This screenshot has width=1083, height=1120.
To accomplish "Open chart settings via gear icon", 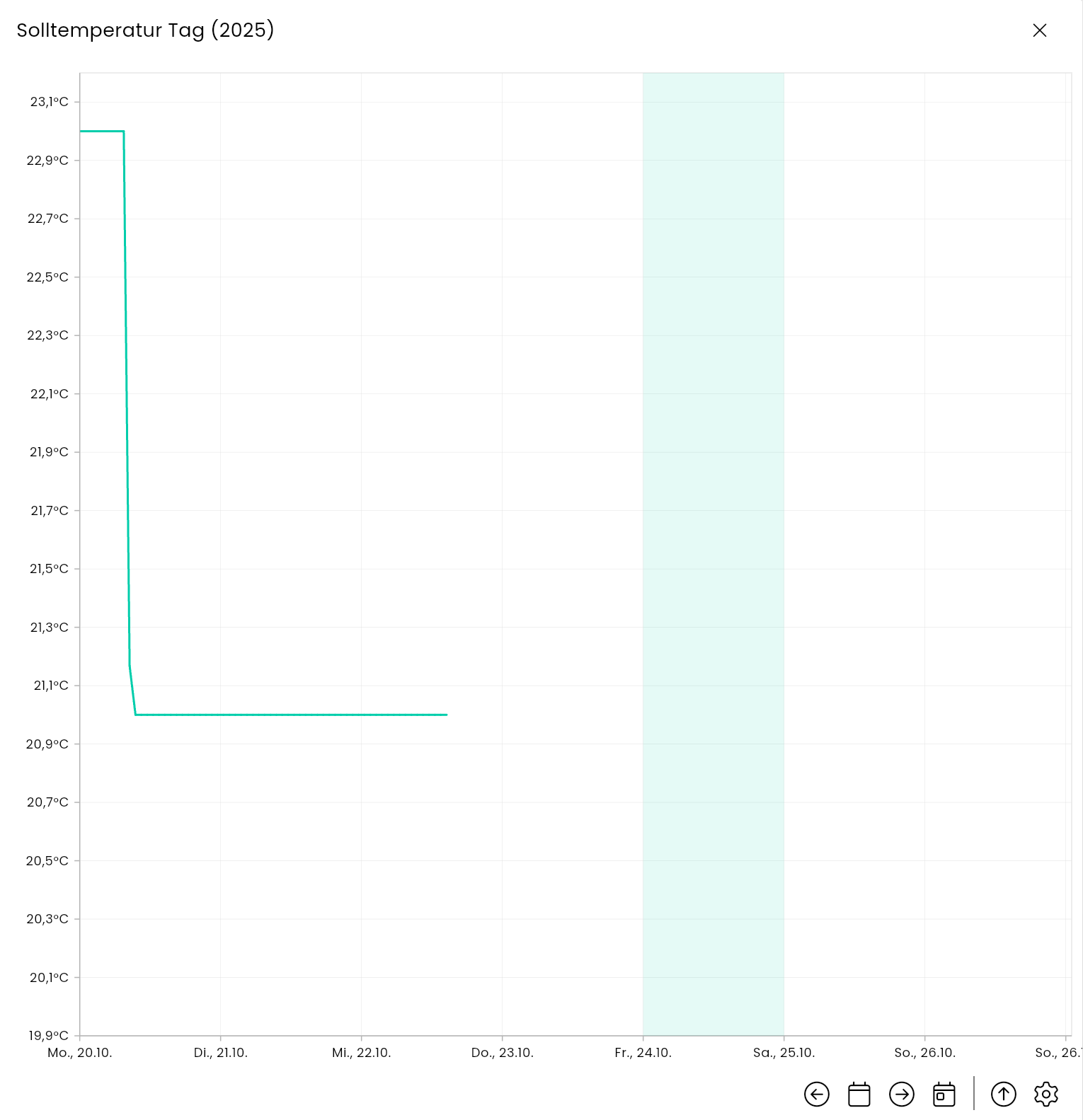I will click(x=1046, y=1094).
